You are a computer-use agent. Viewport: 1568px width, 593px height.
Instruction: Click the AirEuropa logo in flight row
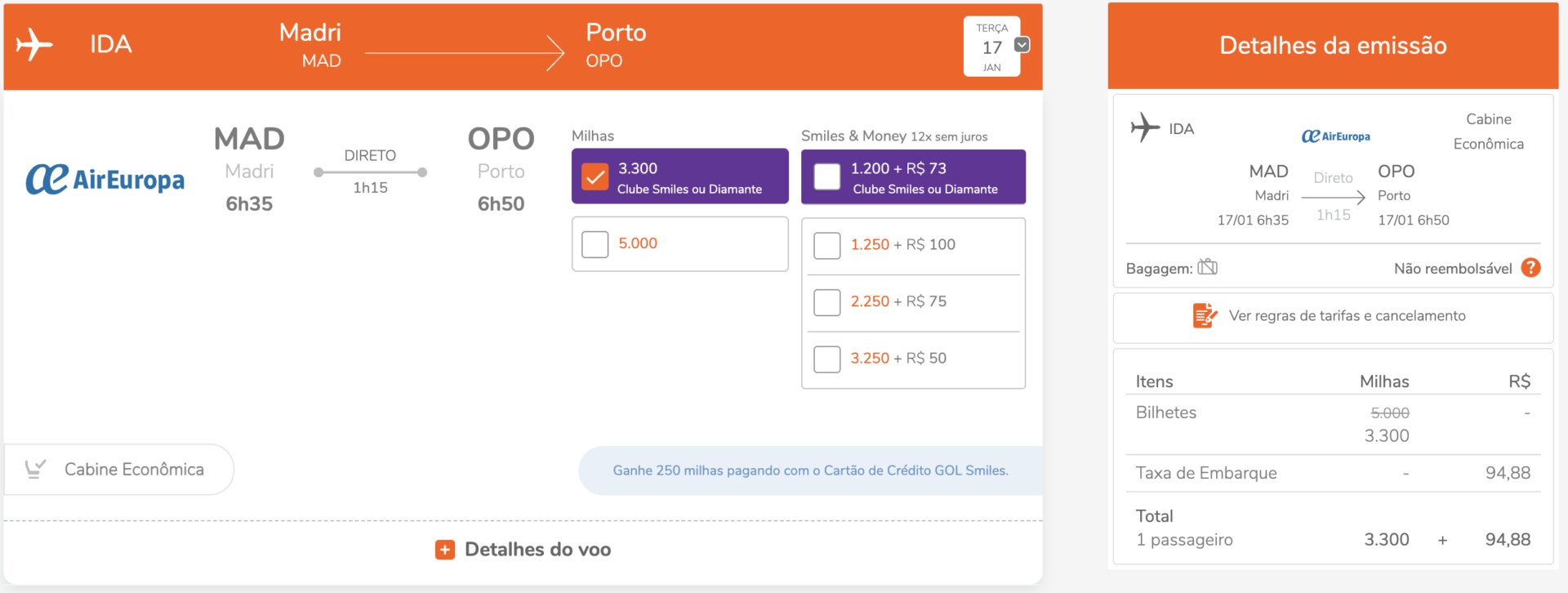(105, 179)
